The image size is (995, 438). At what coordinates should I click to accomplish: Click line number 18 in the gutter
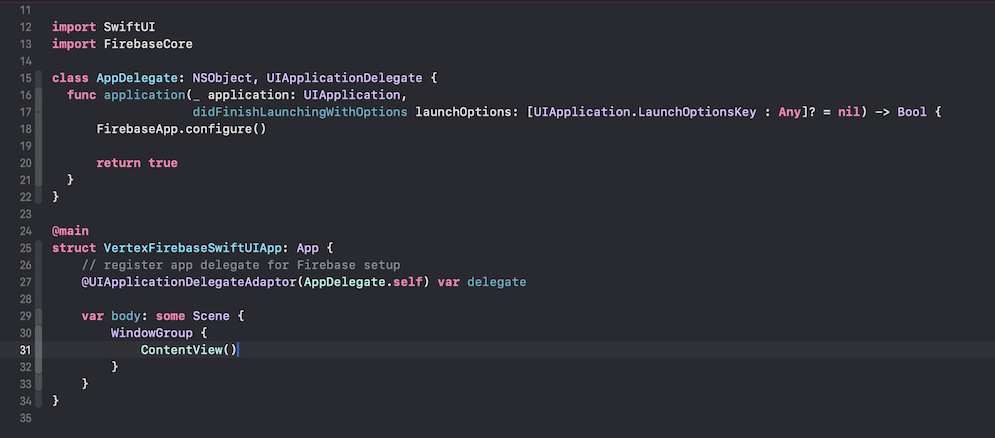click(26, 129)
